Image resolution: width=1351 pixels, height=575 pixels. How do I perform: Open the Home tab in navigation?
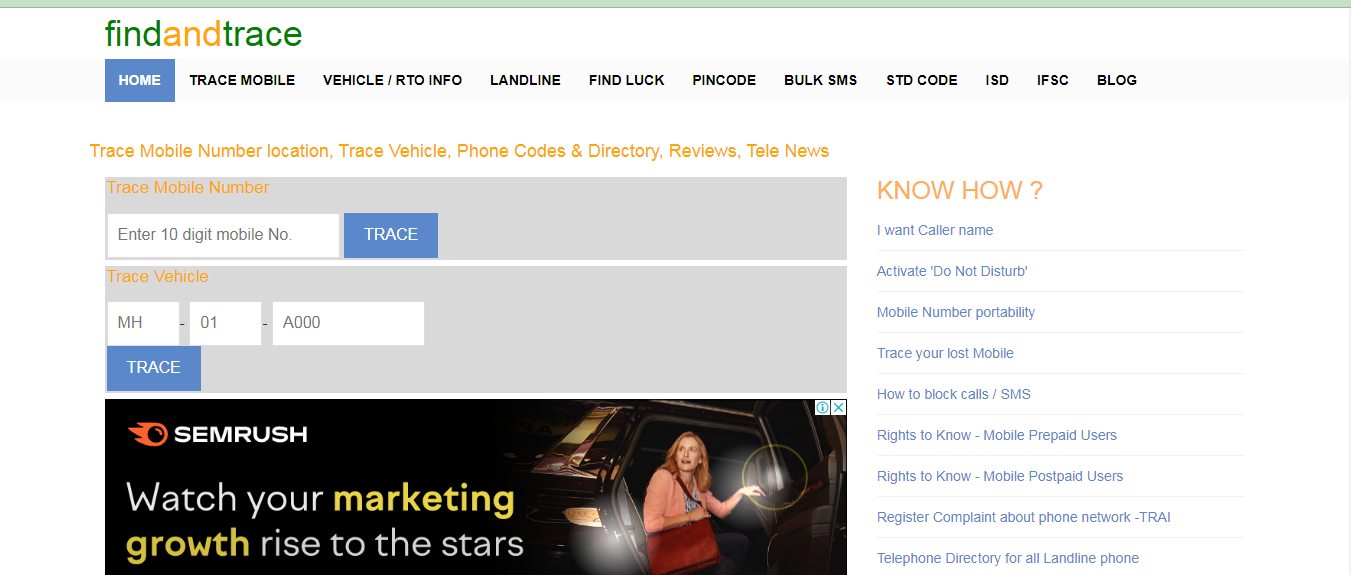(140, 80)
